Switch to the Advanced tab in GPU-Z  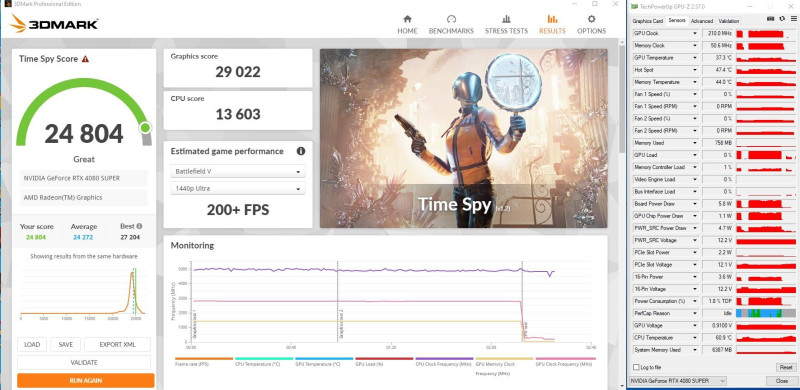pos(702,21)
